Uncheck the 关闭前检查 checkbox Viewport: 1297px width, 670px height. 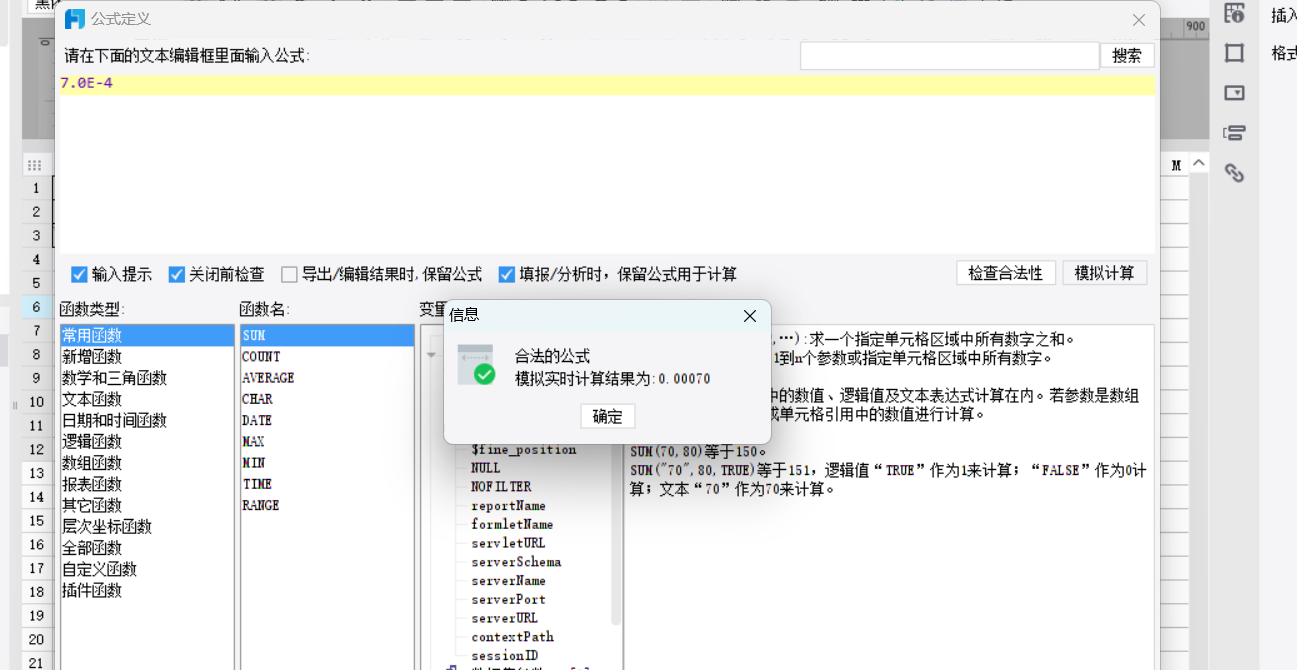[177, 274]
